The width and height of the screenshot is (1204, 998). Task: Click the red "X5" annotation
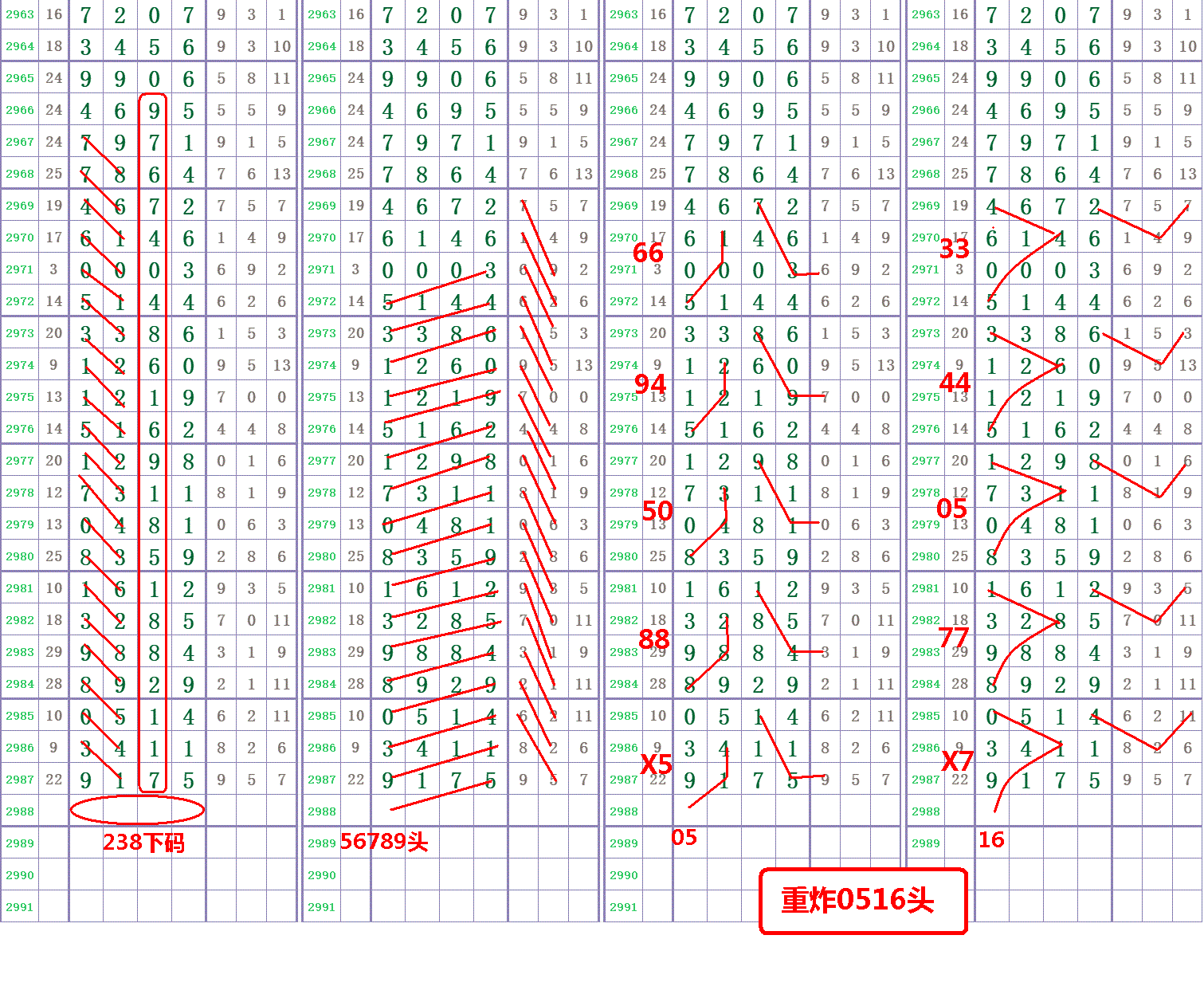point(657,764)
